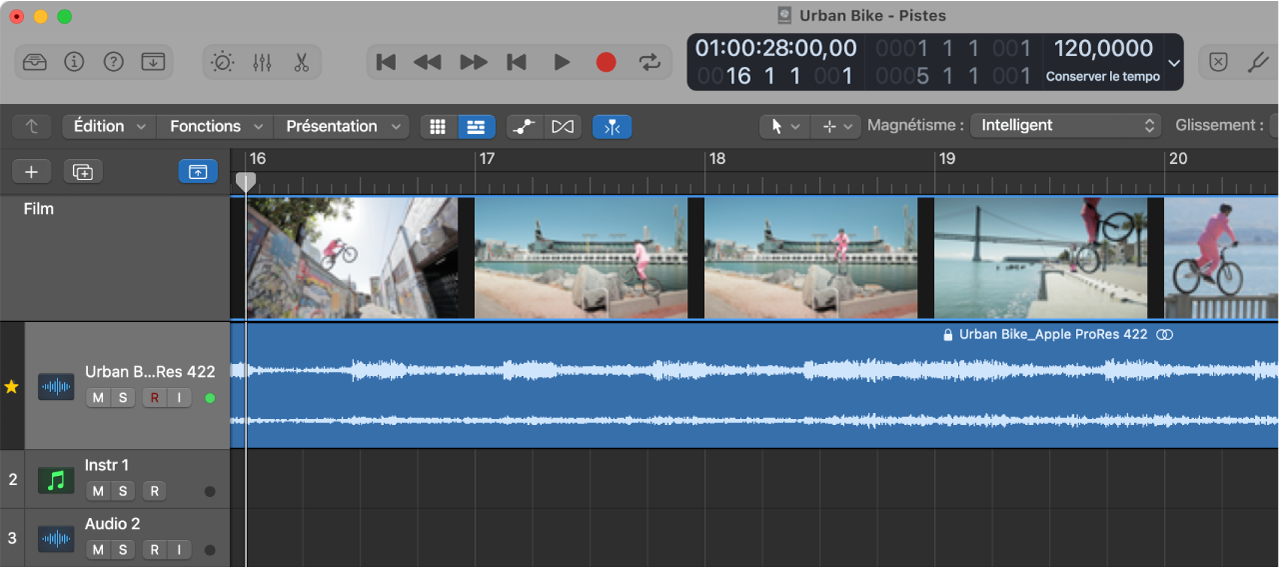Mute the Audio 2 track
The image size is (1279, 567).
97,550
